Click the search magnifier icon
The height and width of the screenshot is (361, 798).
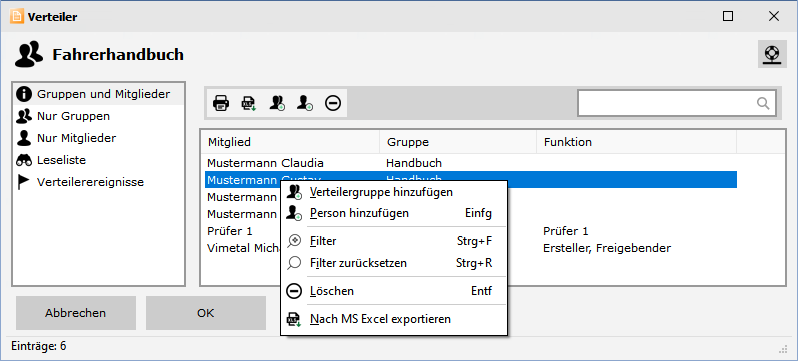tap(763, 103)
